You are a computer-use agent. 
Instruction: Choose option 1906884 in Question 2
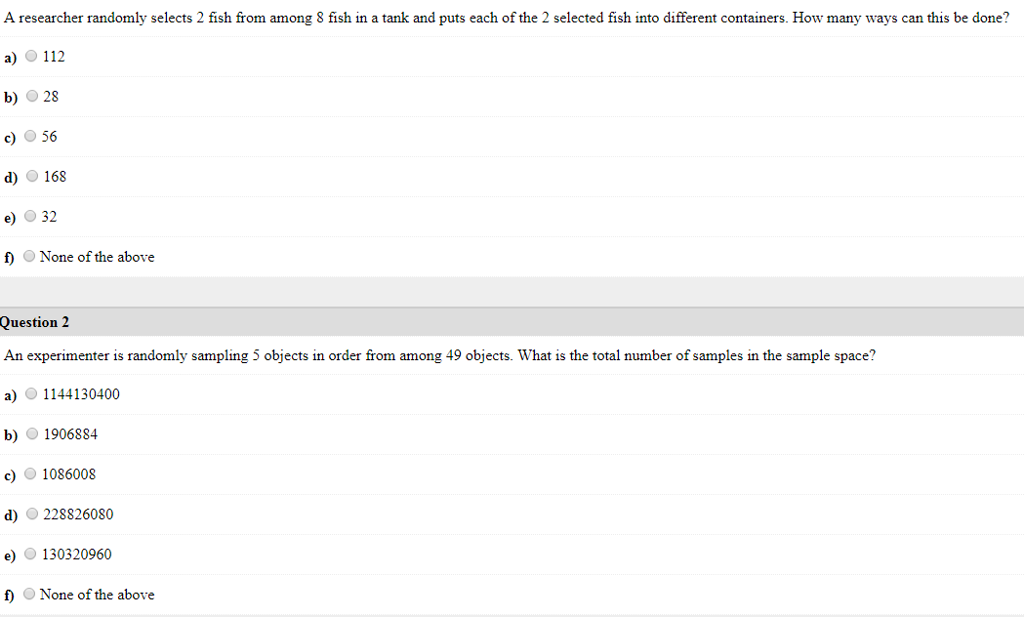click(x=31, y=434)
